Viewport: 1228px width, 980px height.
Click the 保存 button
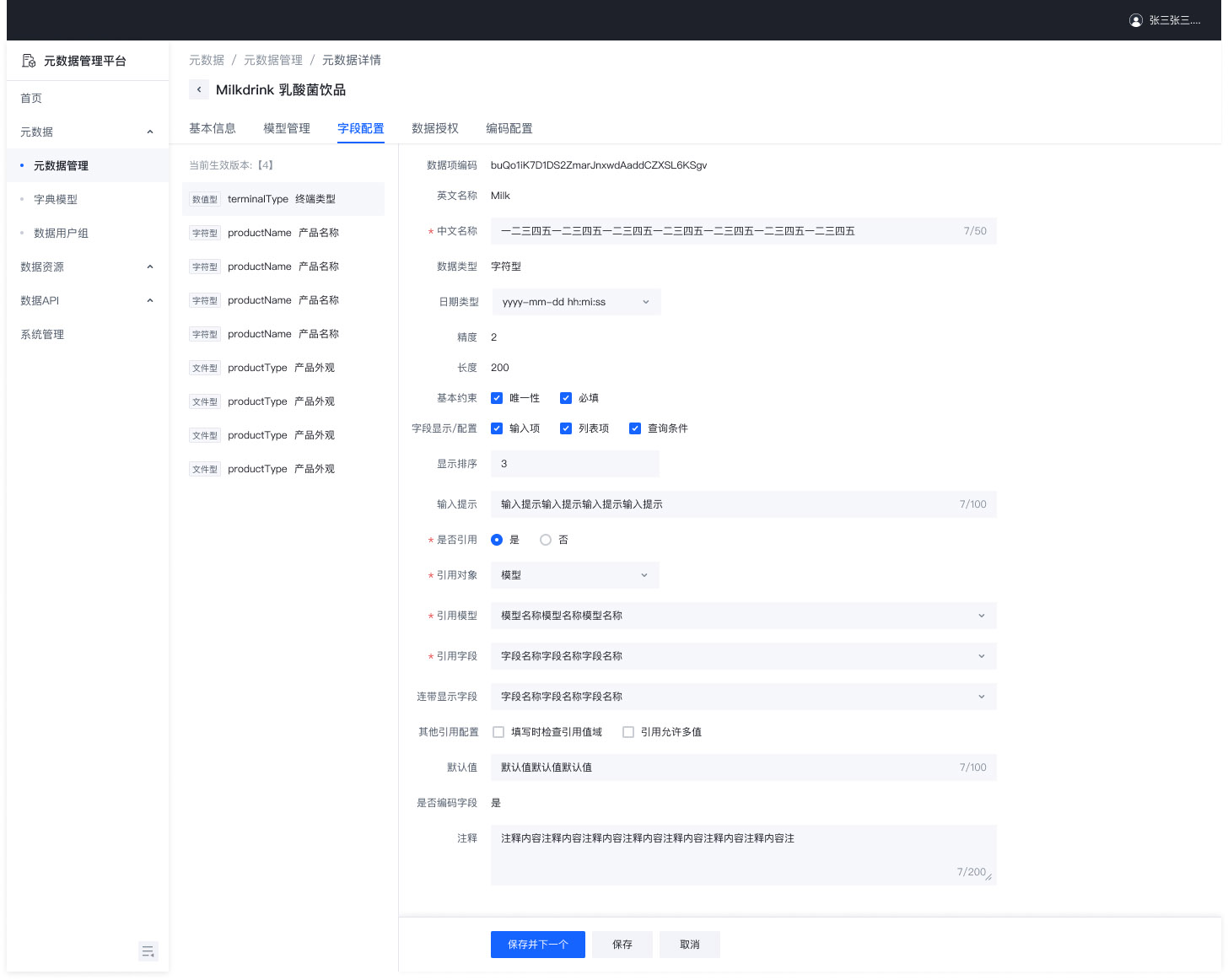(622, 945)
